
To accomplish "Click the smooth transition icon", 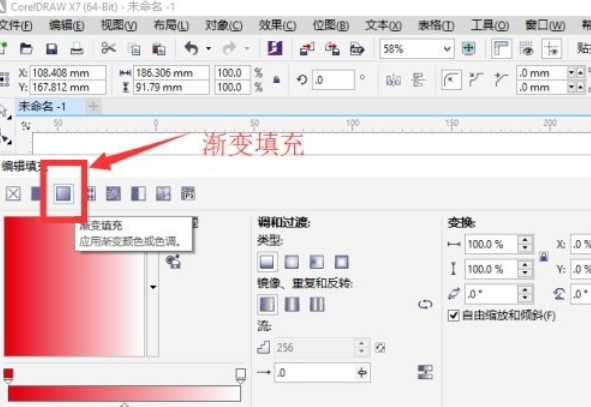I will [x=426, y=372].
